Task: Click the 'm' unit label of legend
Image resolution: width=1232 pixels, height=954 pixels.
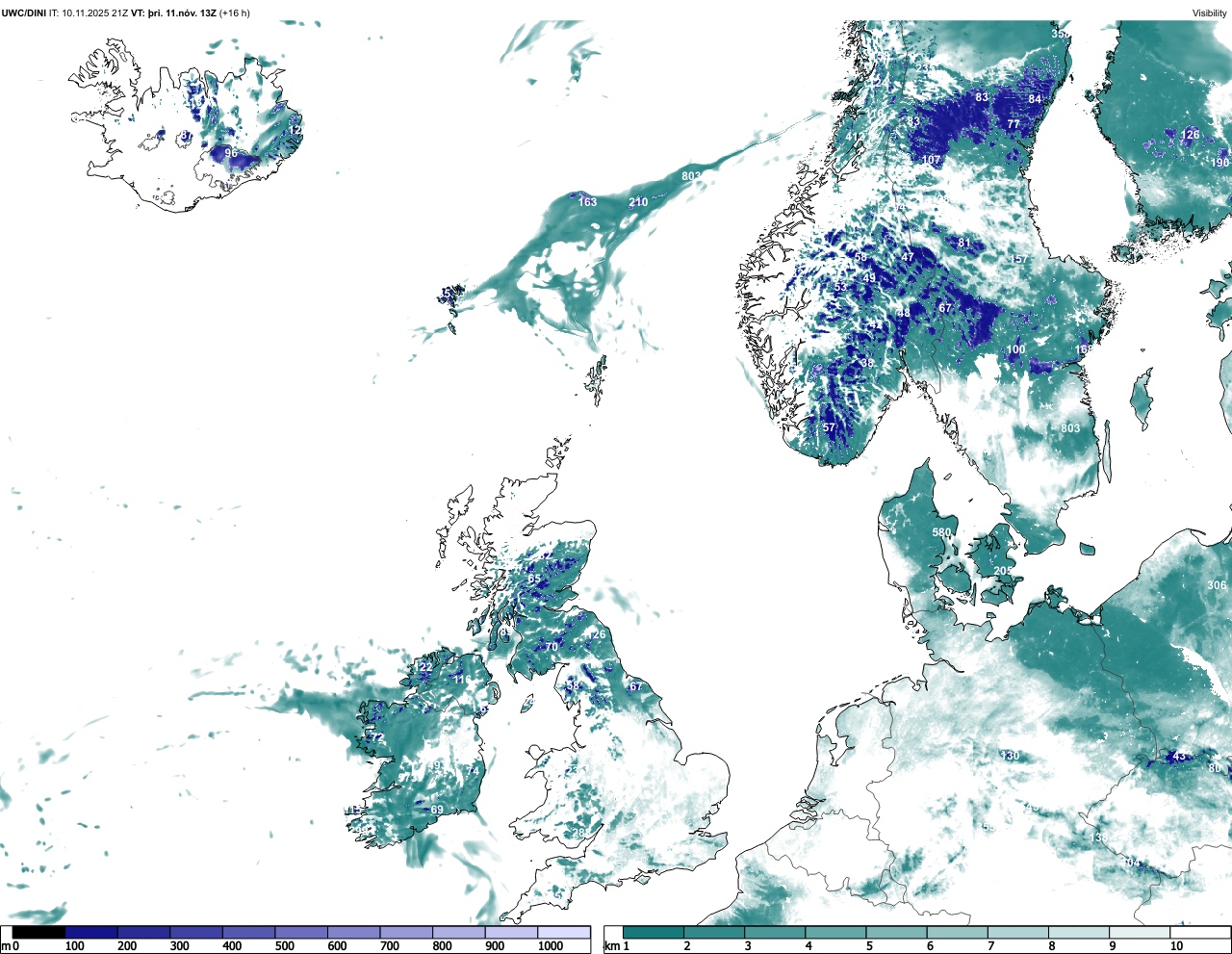Action: 6,946
